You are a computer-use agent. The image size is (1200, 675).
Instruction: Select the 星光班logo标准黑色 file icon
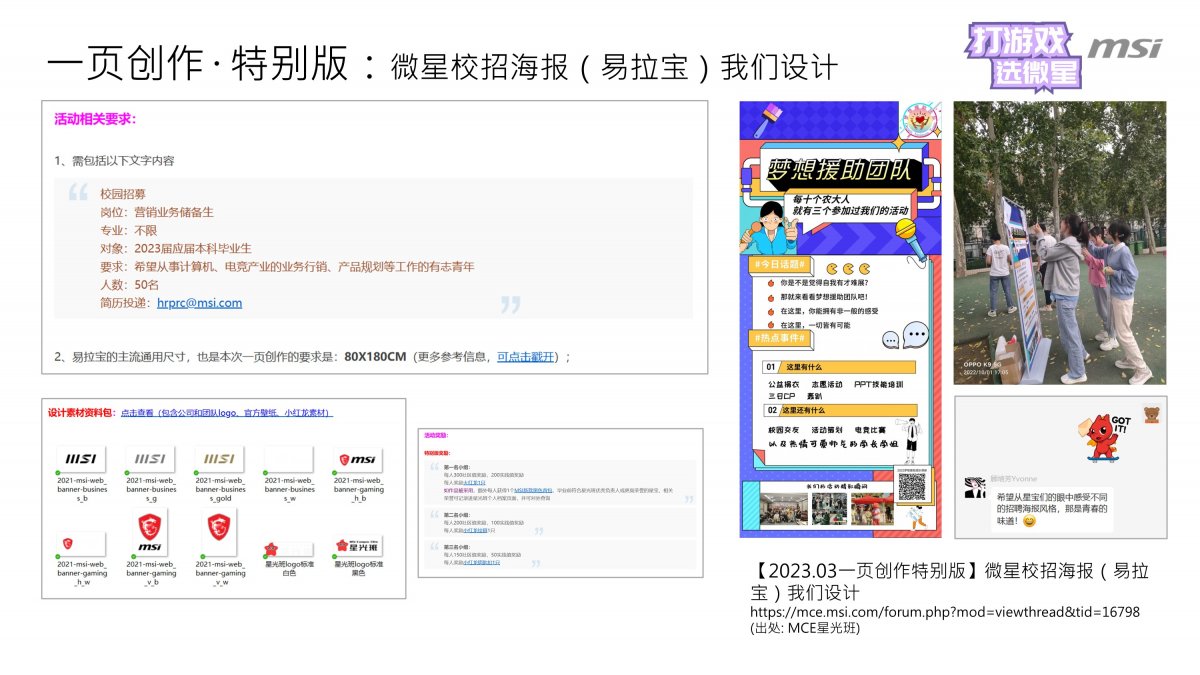tap(357, 546)
